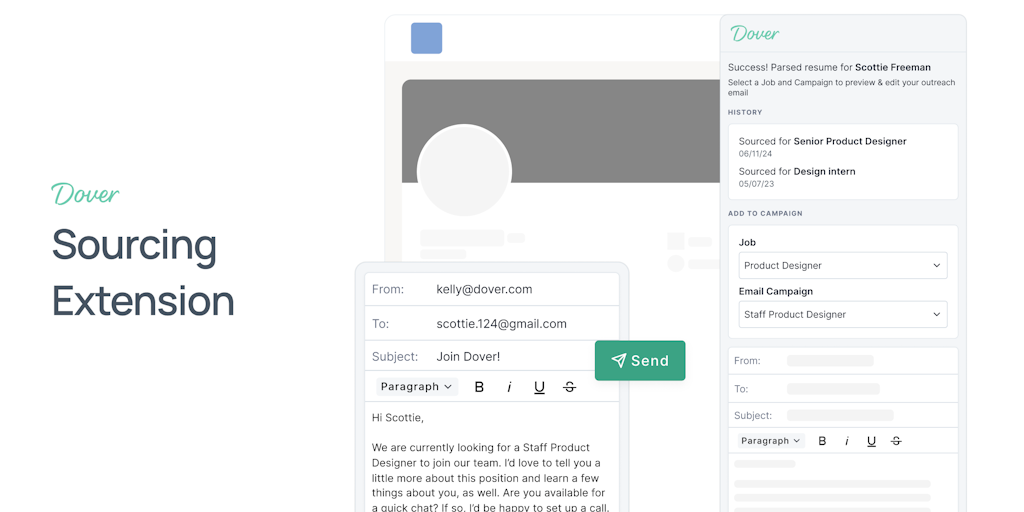The width and height of the screenshot is (1024, 512).
Task: Apply underline in the email composer toolbar
Action: pyautogui.click(x=539, y=387)
